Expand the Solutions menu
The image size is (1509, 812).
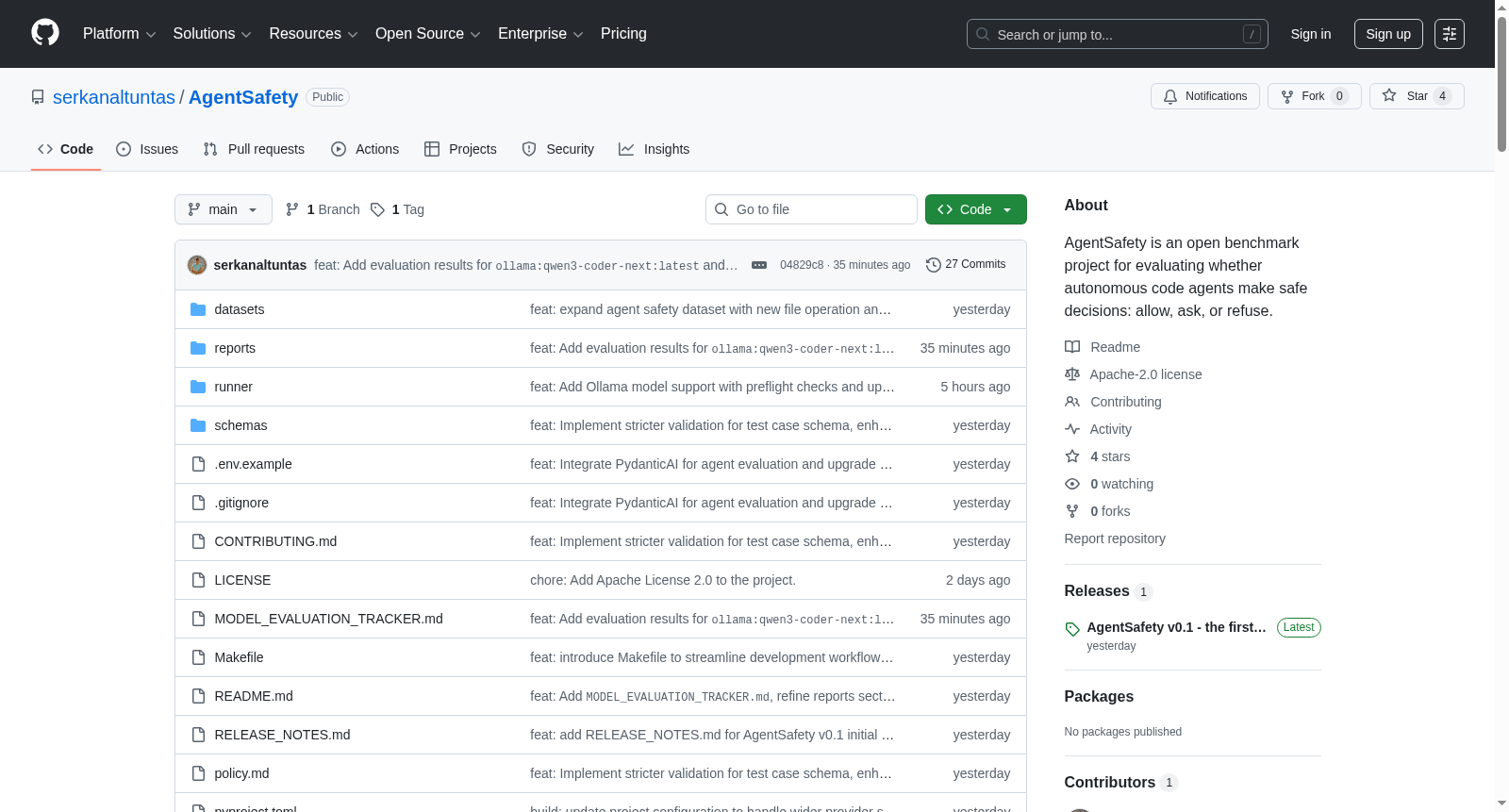click(212, 34)
